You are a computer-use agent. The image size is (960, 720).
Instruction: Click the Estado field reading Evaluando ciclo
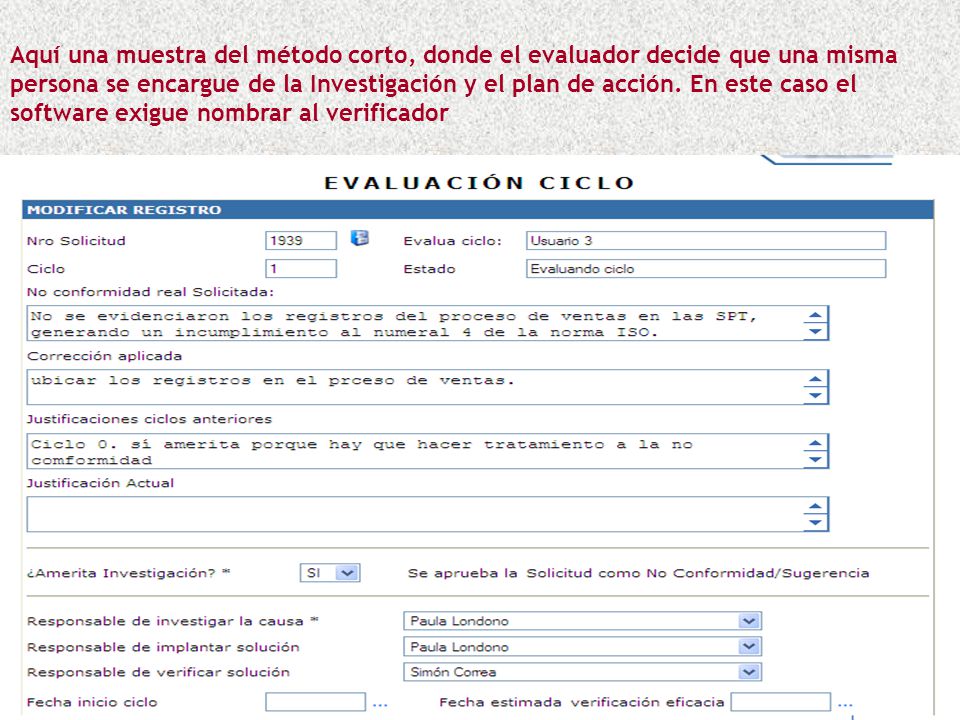pos(706,269)
